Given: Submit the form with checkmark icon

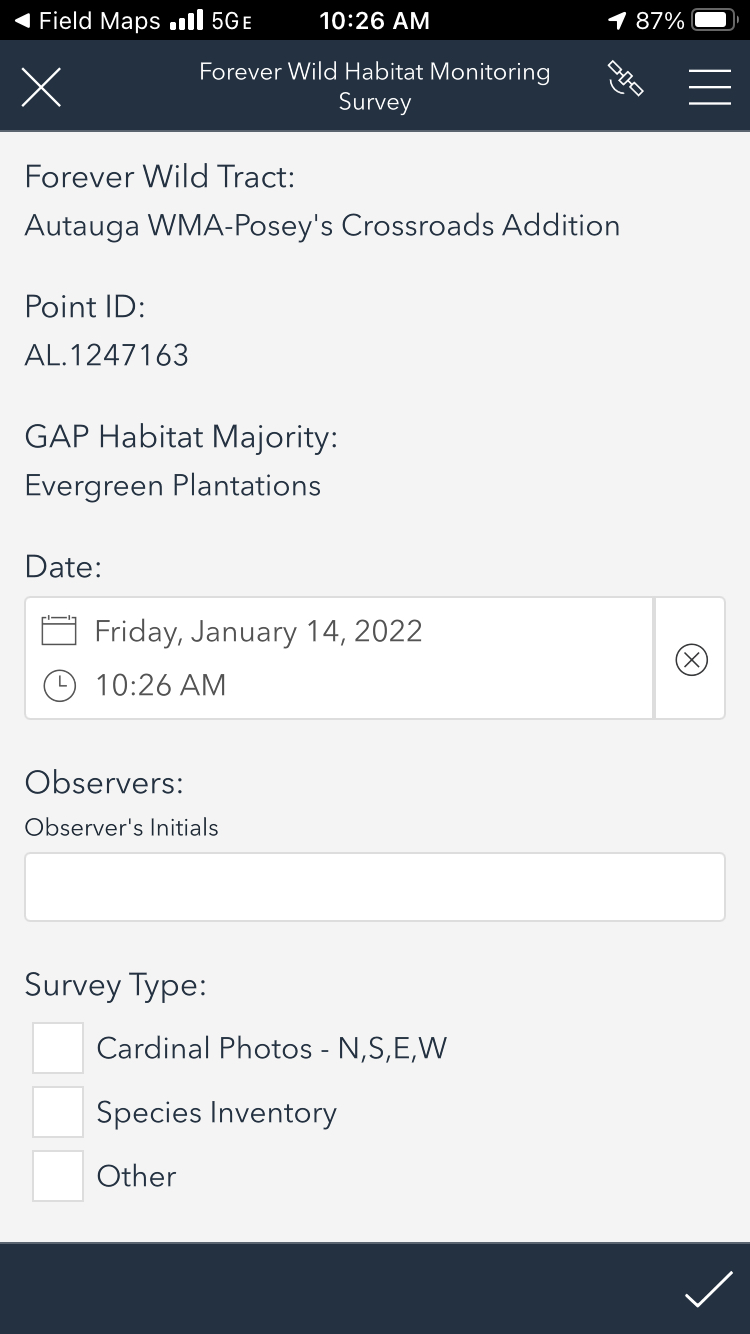Looking at the screenshot, I should [x=708, y=1289].
